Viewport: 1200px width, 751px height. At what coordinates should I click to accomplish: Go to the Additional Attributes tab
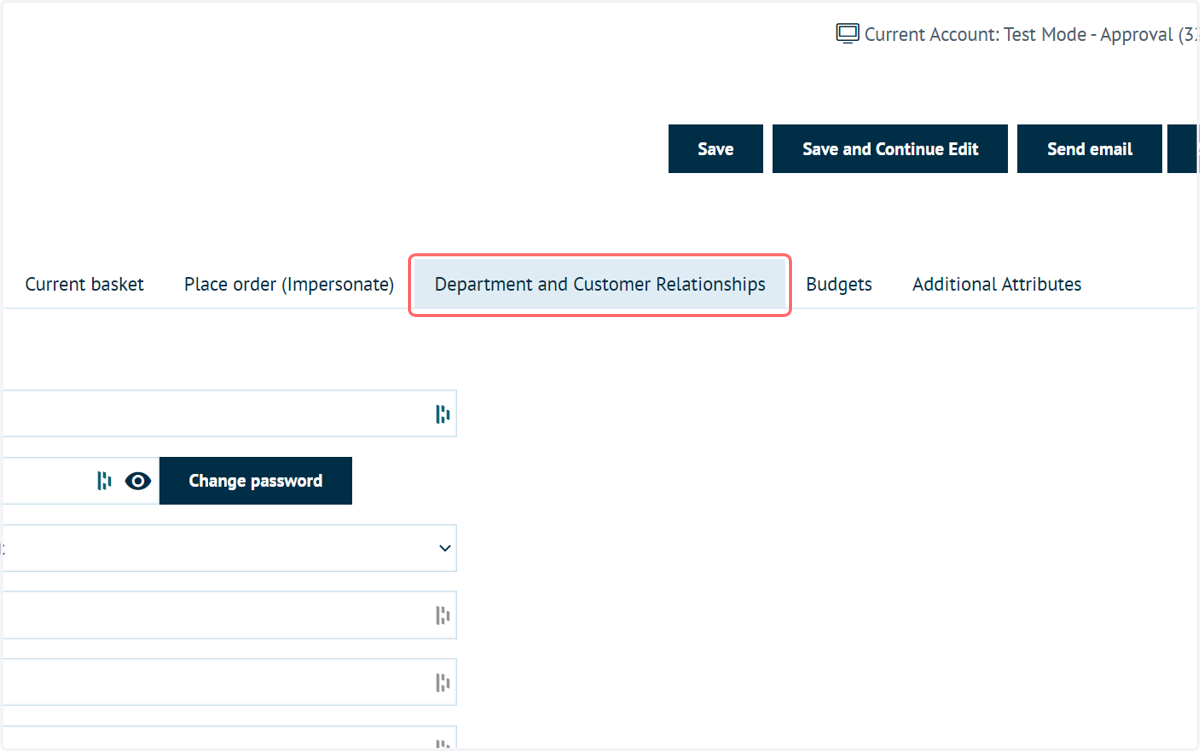[x=997, y=285]
